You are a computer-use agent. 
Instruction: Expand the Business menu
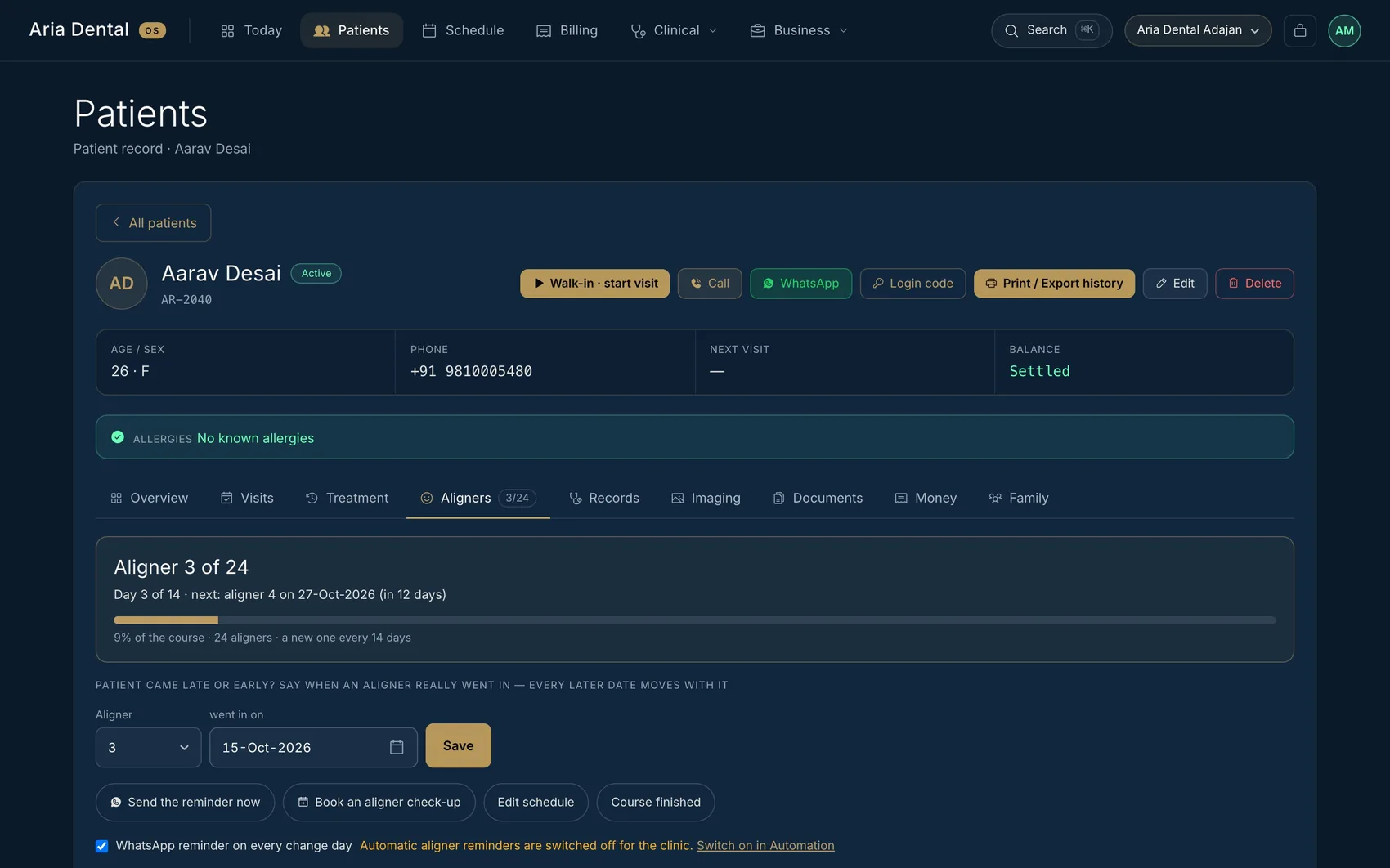coord(799,30)
